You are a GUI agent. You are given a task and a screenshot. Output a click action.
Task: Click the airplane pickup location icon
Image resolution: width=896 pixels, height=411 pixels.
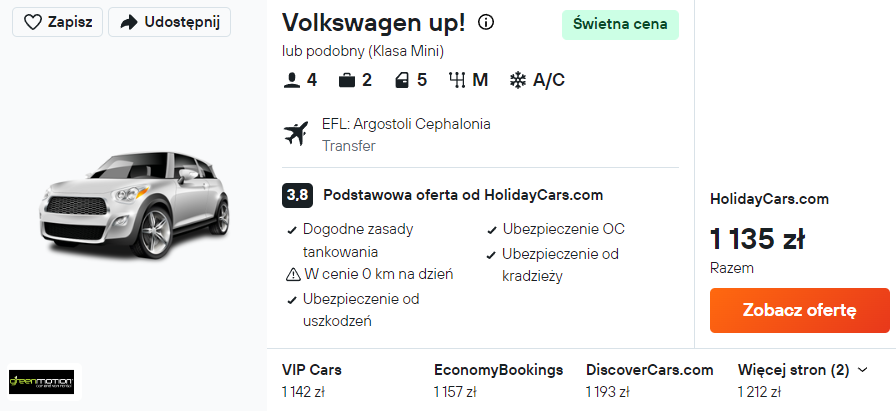coord(296,133)
